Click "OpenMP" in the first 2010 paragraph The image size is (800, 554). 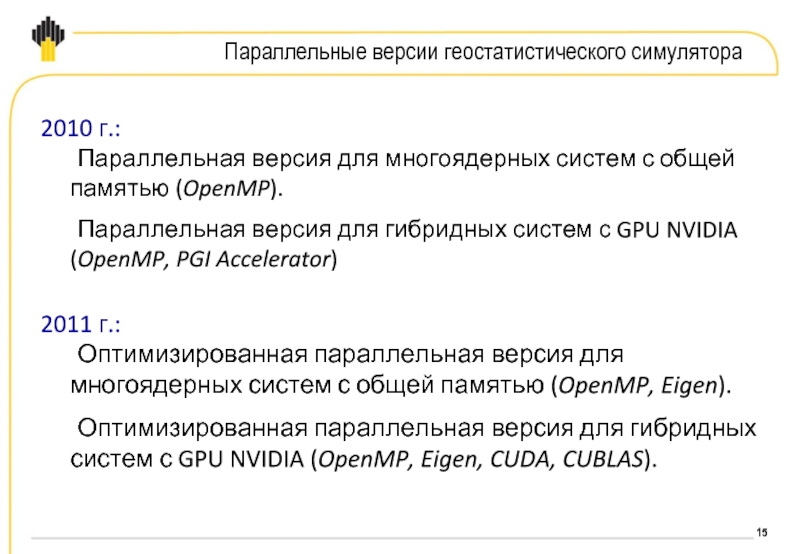(227, 189)
